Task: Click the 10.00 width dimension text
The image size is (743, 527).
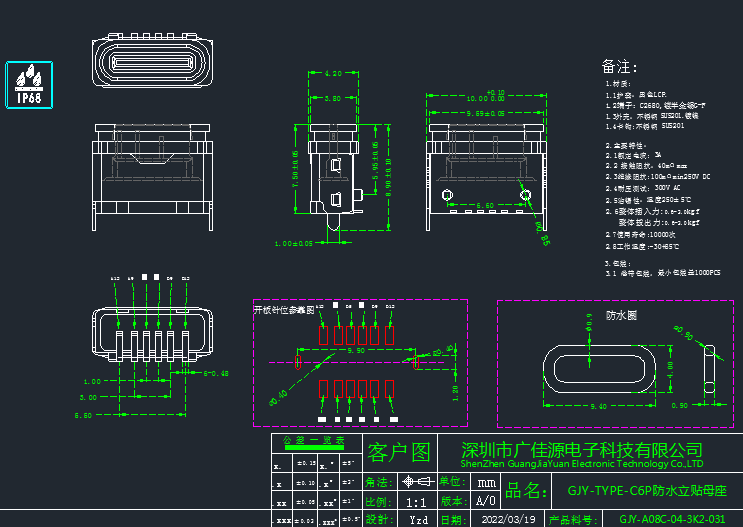Action: [478, 99]
